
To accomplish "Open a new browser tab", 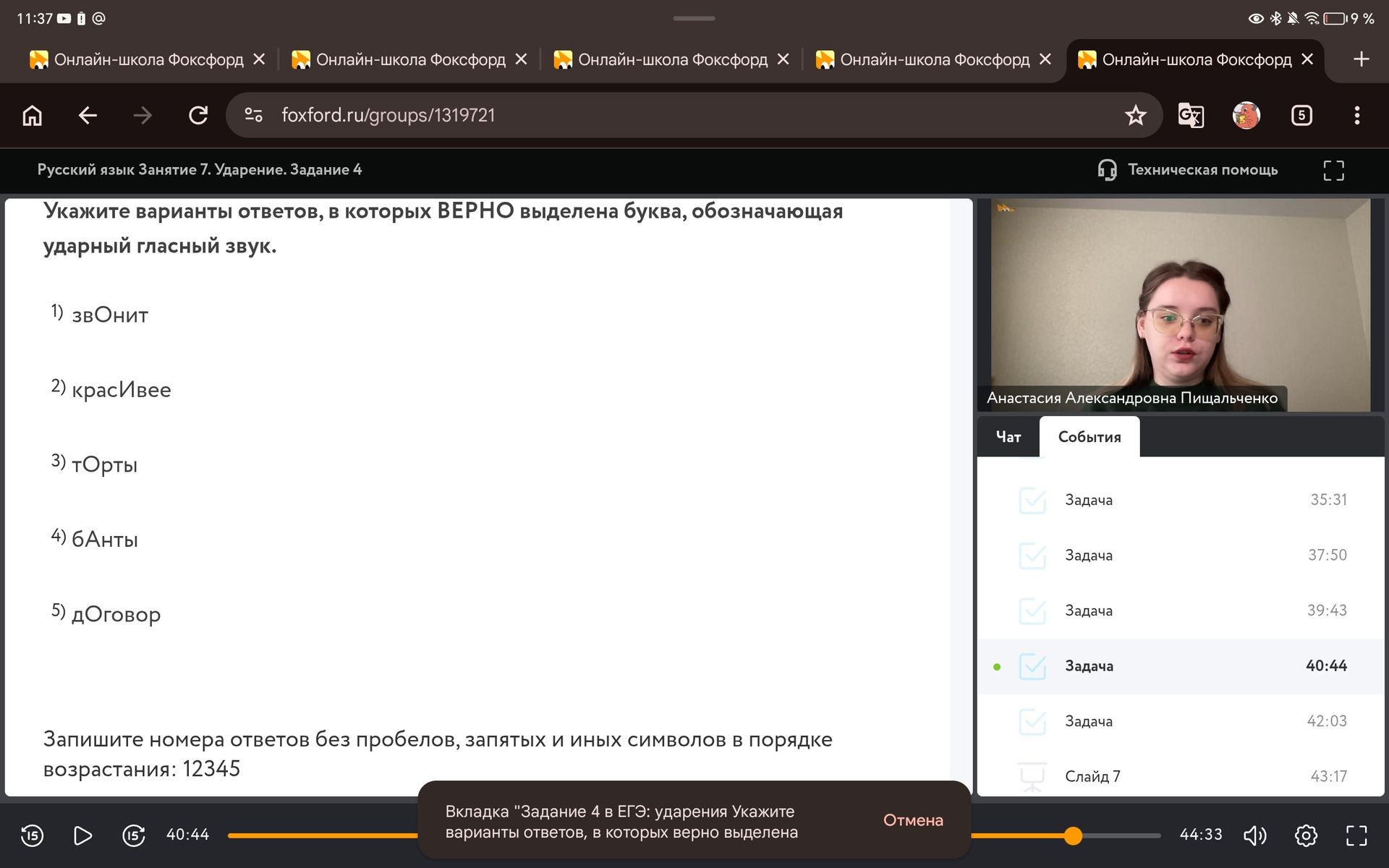I will [1361, 59].
